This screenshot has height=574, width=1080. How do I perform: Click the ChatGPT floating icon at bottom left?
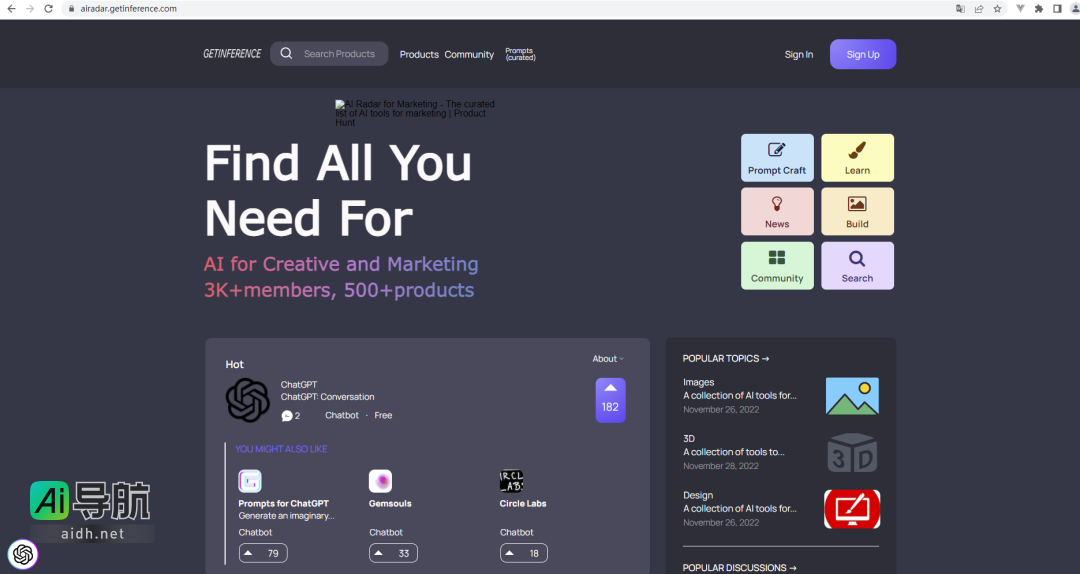[23, 555]
